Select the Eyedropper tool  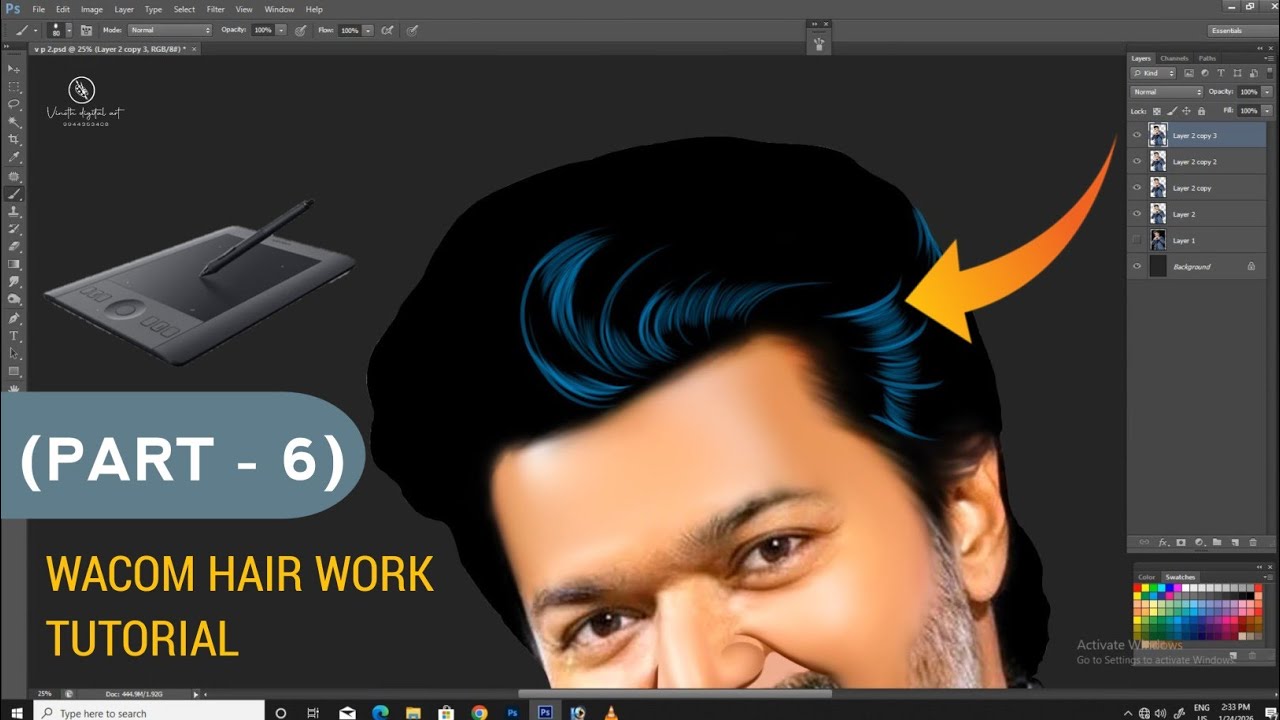pos(14,157)
